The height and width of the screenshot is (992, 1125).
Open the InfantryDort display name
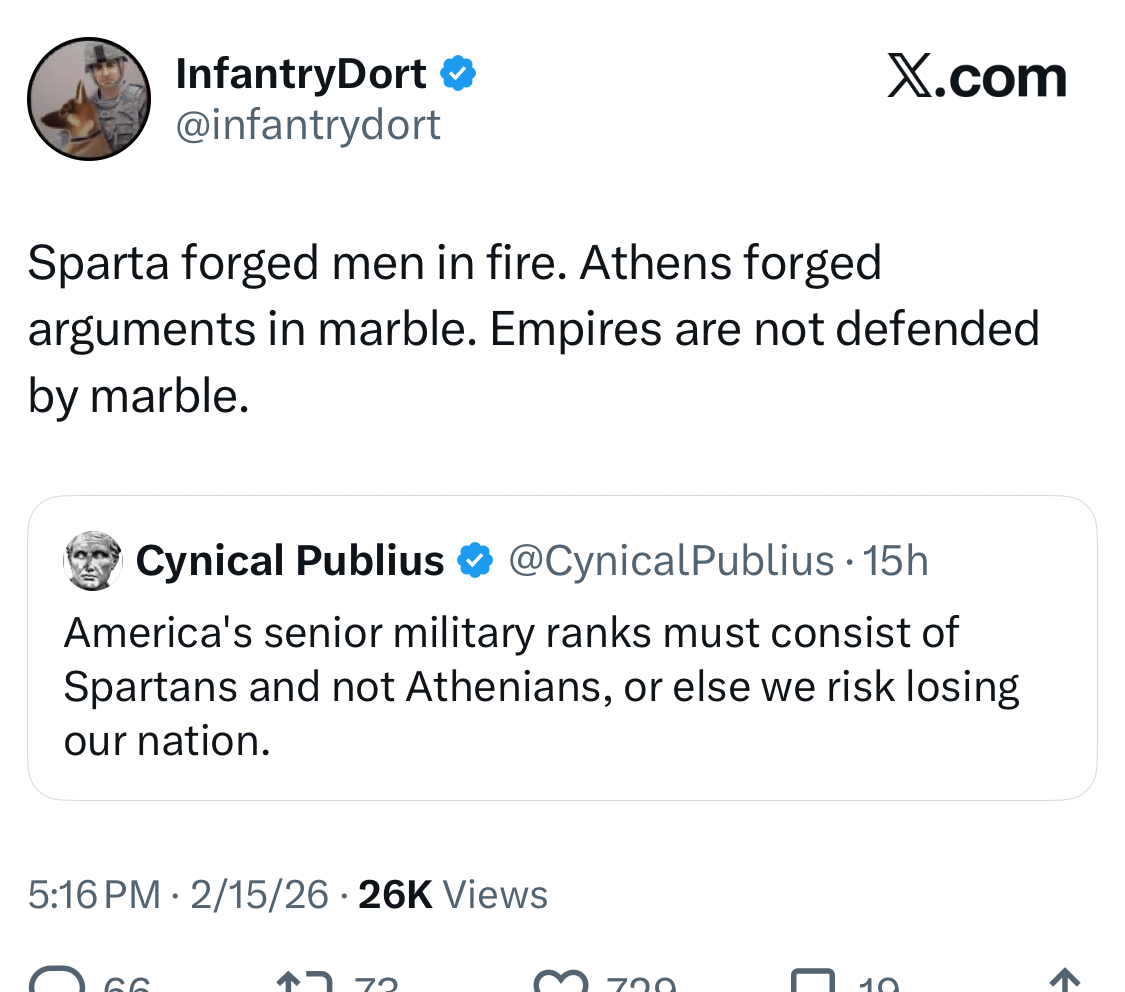pos(301,74)
